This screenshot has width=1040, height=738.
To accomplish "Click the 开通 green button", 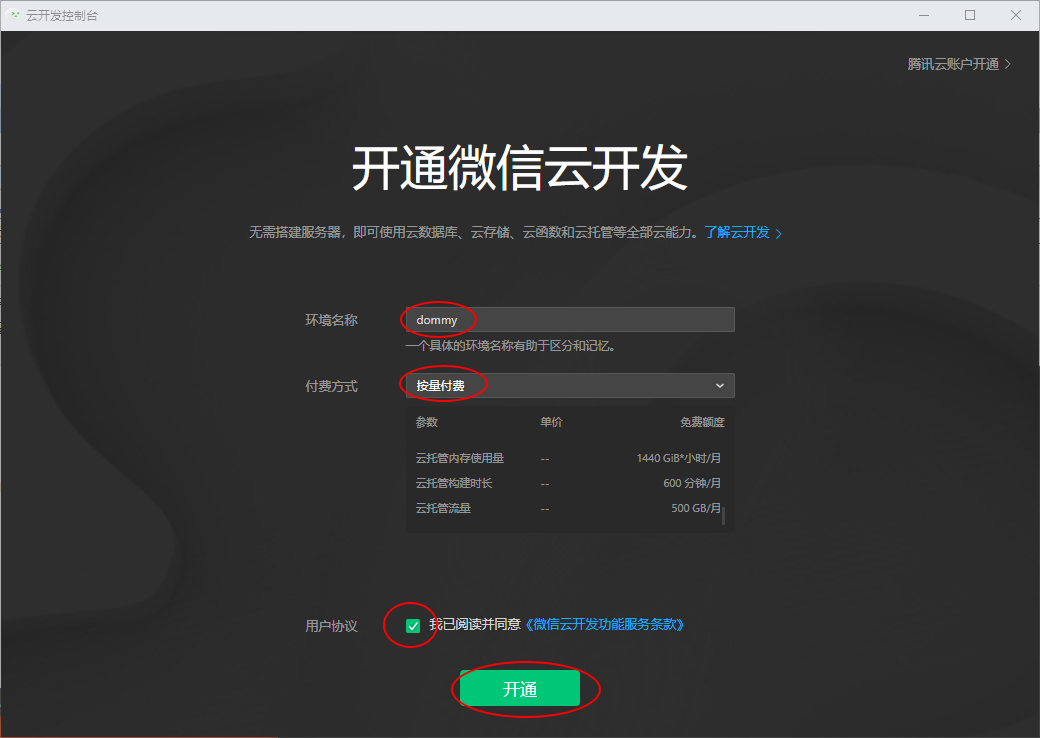I will 520,689.
